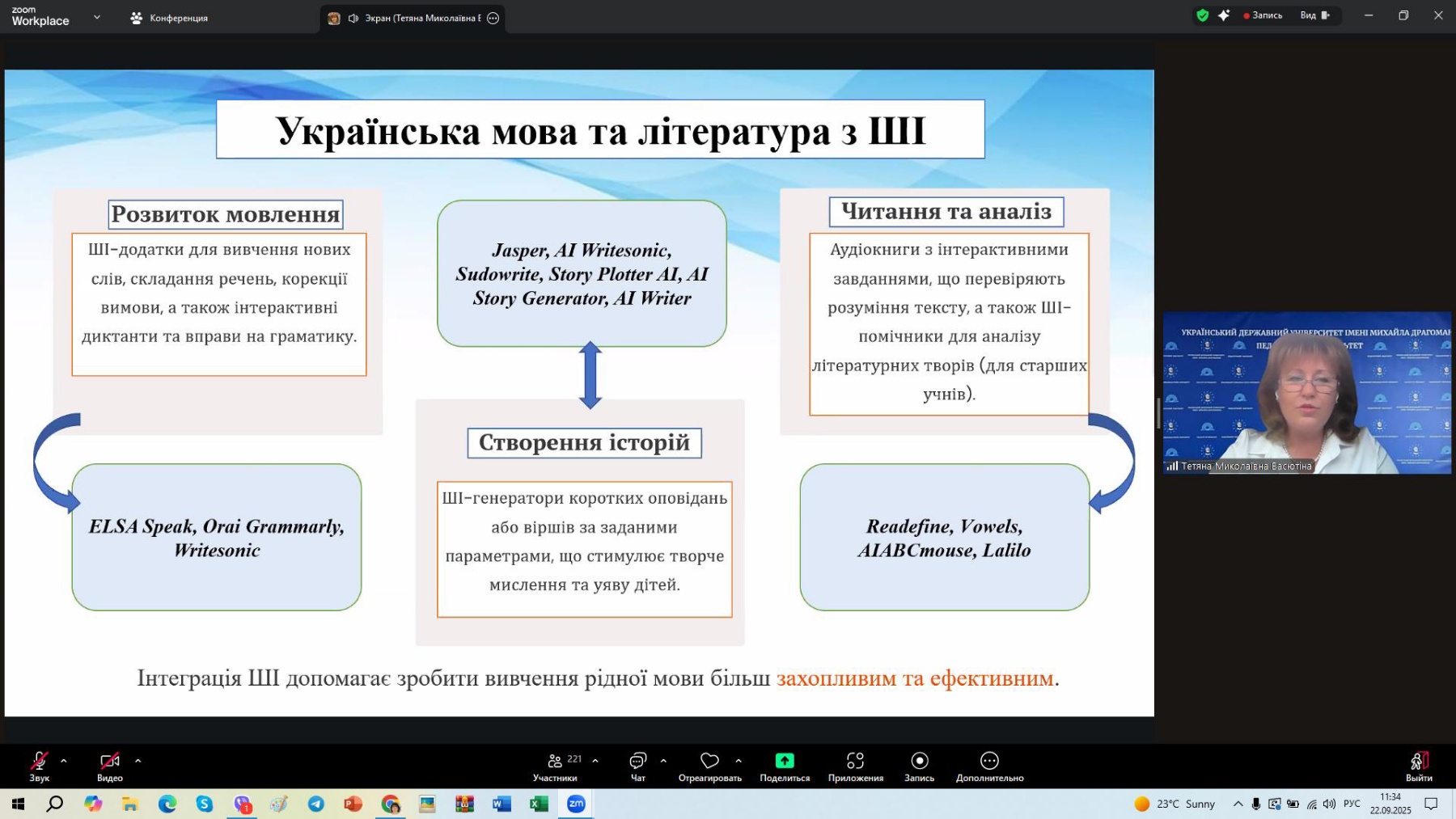
Task: Open Viber from the taskbar
Action: 242,804
